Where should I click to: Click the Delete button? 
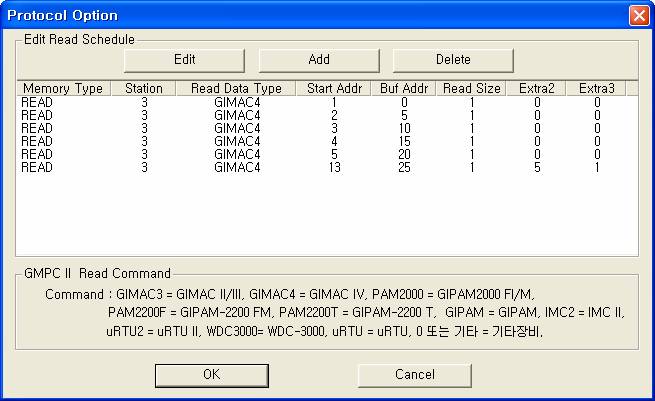[x=453, y=60]
